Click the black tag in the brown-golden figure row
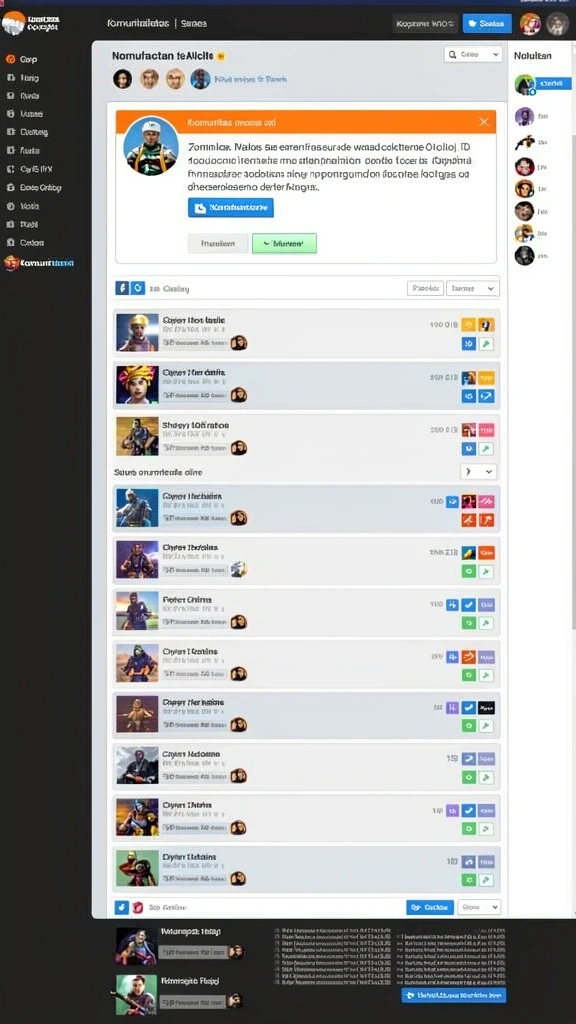 tap(487, 707)
